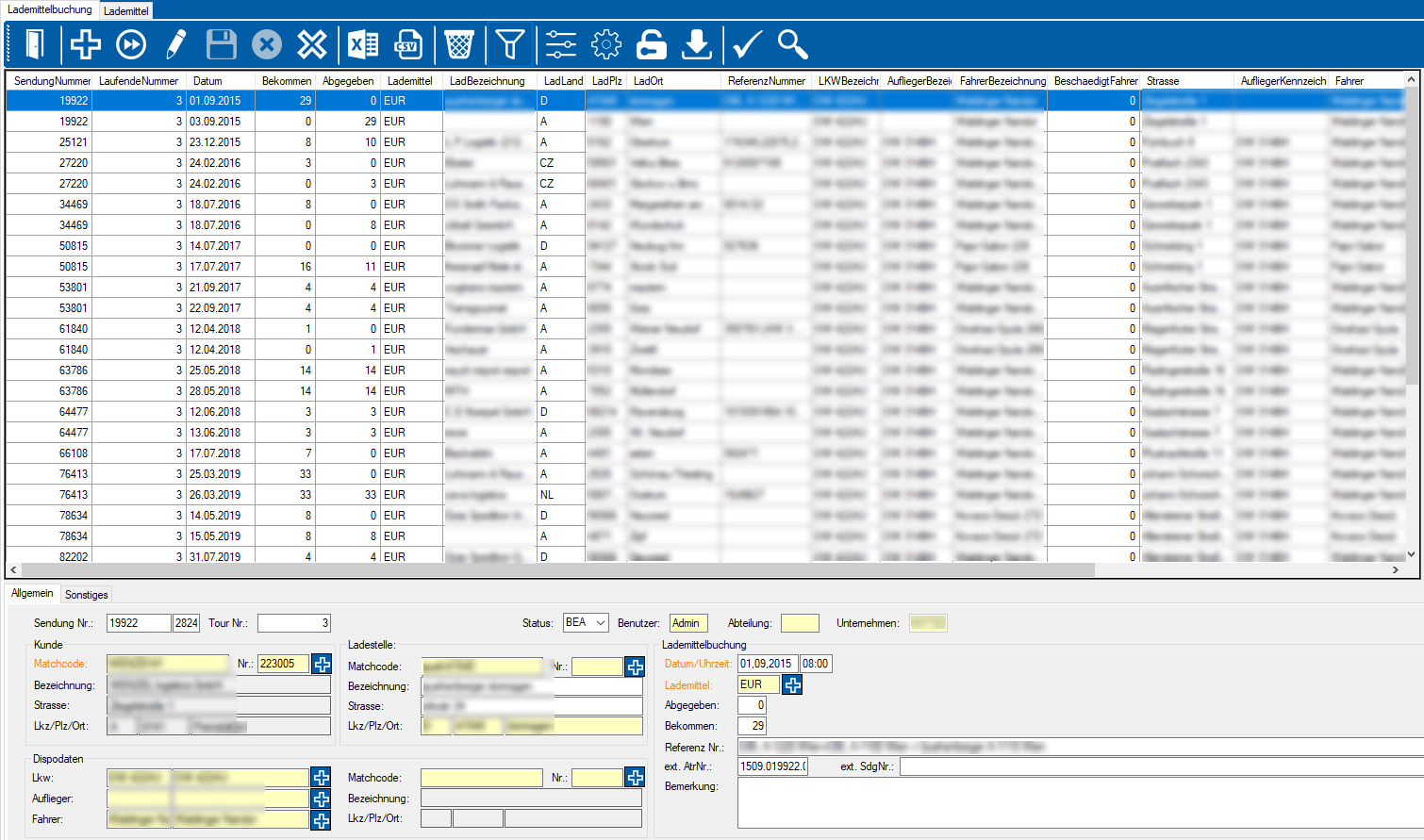The image size is (1424, 840).
Task: Click the Sendung Nr. field 19922
Action: coord(139,623)
